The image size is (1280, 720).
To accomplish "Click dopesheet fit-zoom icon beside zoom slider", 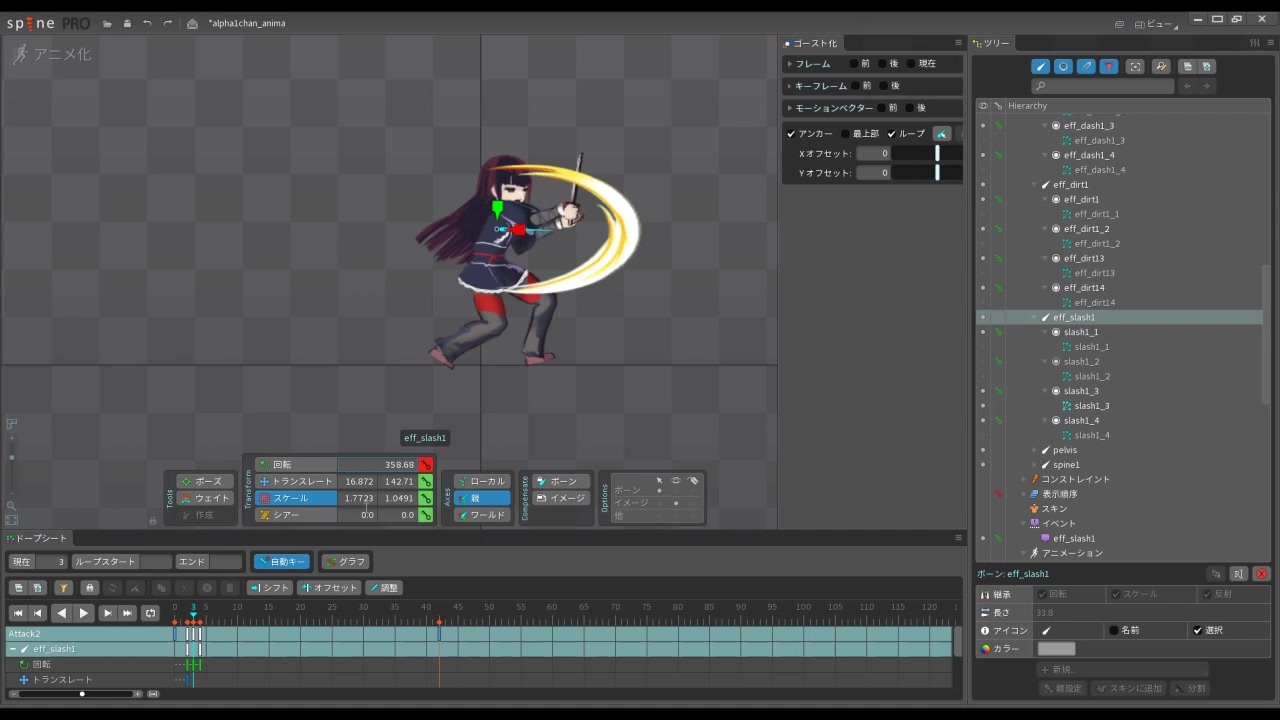I will 153,694.
